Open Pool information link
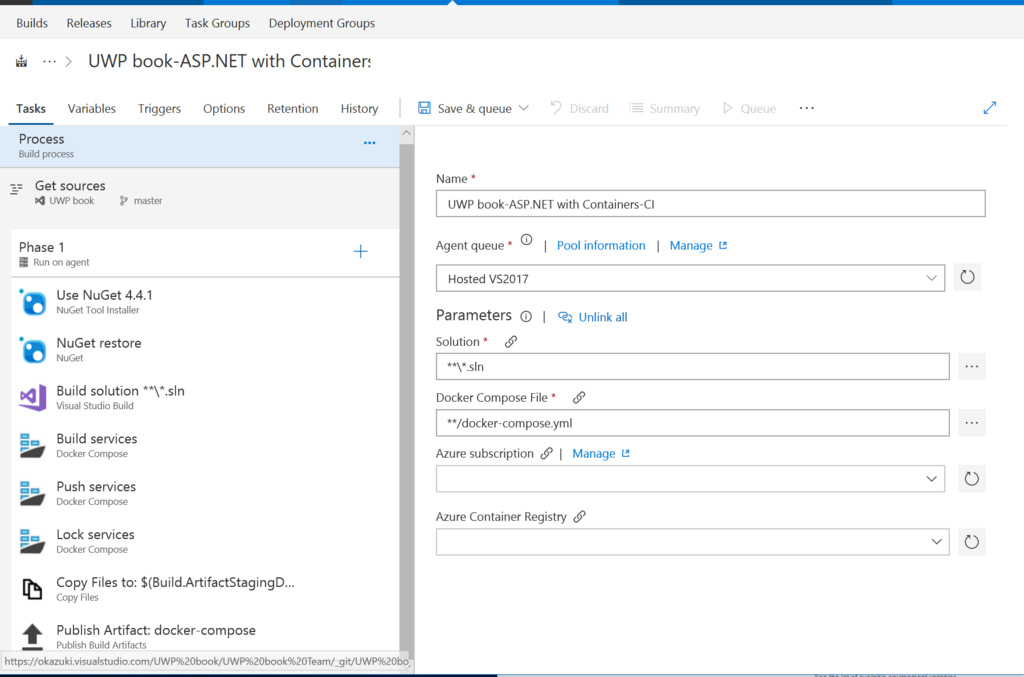This screenshot has height=677, width=1024. (x=601, y=245)
